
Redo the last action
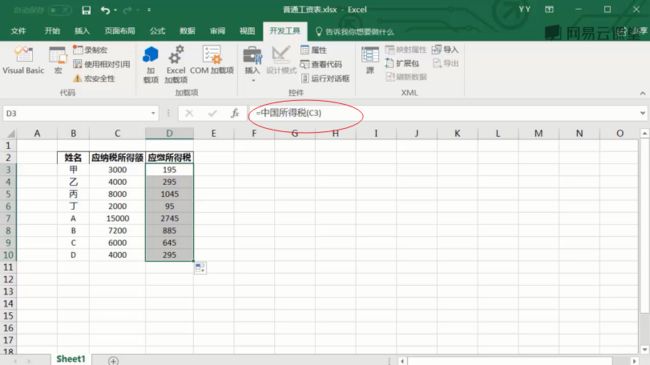click(x=128, y=10)
